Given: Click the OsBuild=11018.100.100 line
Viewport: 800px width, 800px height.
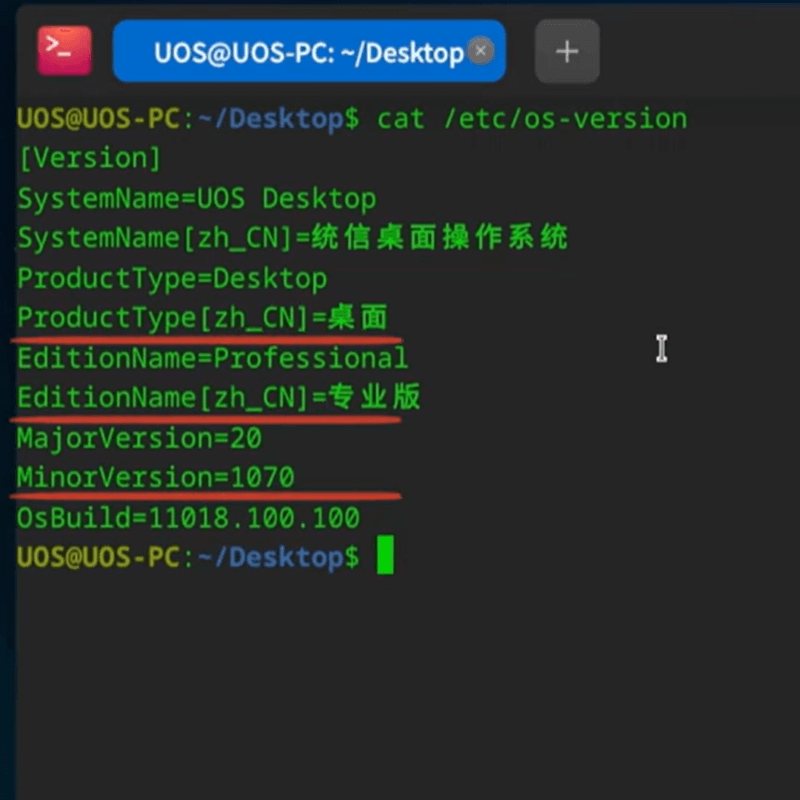Looking at the screenshot, I should click(188, 518).
